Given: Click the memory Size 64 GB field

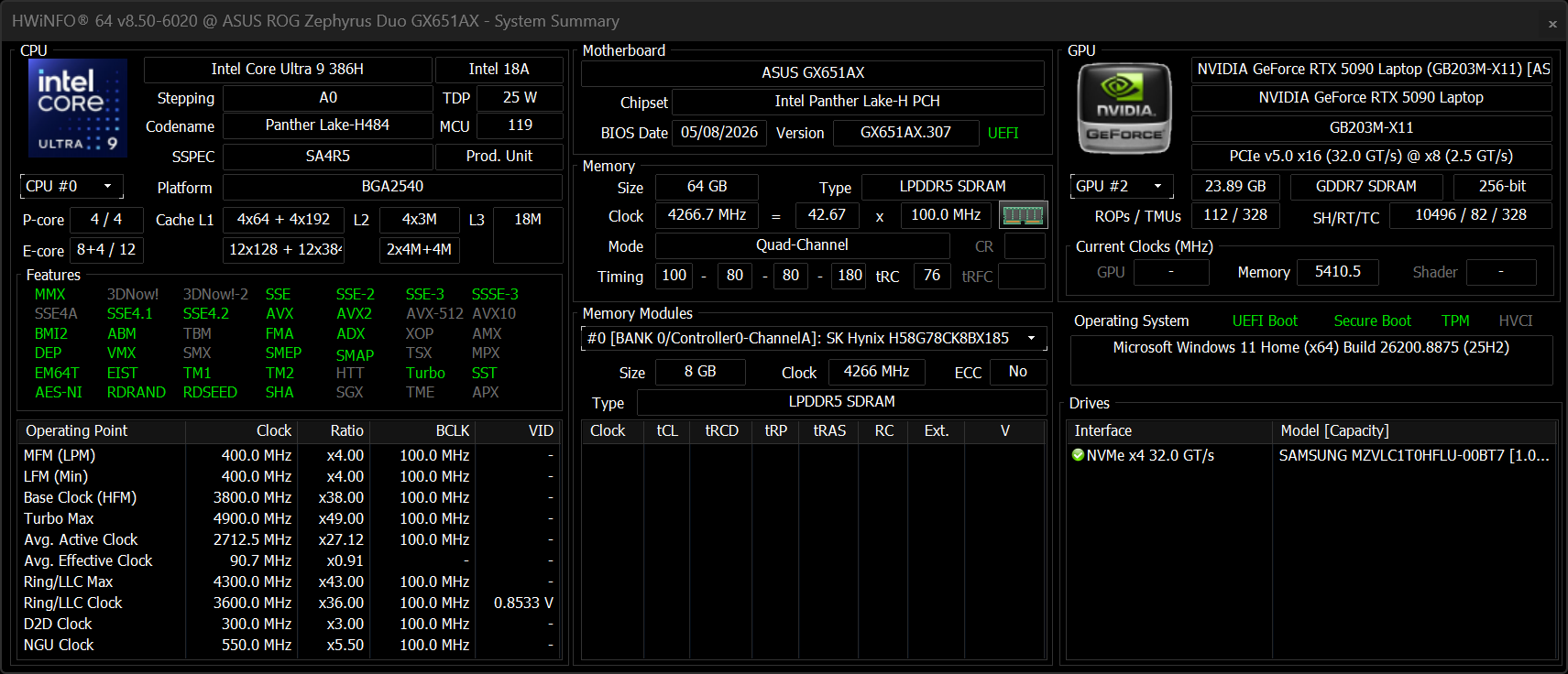Looking at the screenshot, I should (707, 187).
